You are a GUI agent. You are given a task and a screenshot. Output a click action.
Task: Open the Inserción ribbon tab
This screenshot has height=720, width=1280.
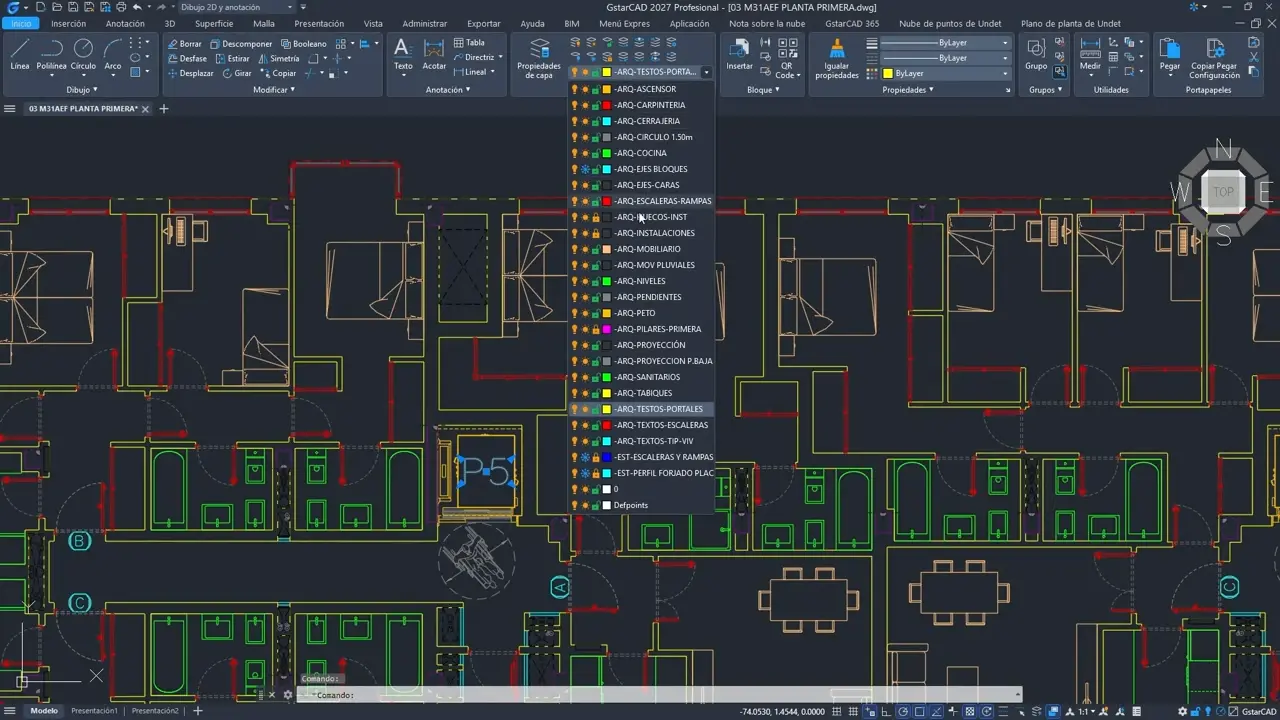68,23
